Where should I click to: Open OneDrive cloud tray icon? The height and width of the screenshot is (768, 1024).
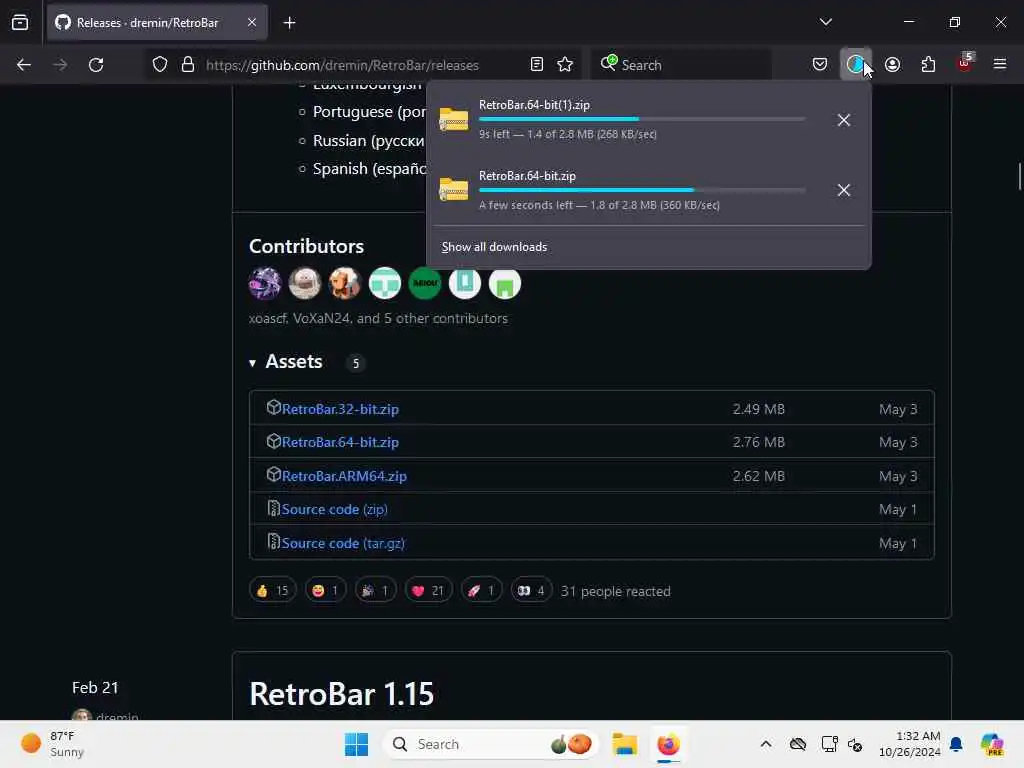pyautogui.click(x=797, y=744)
